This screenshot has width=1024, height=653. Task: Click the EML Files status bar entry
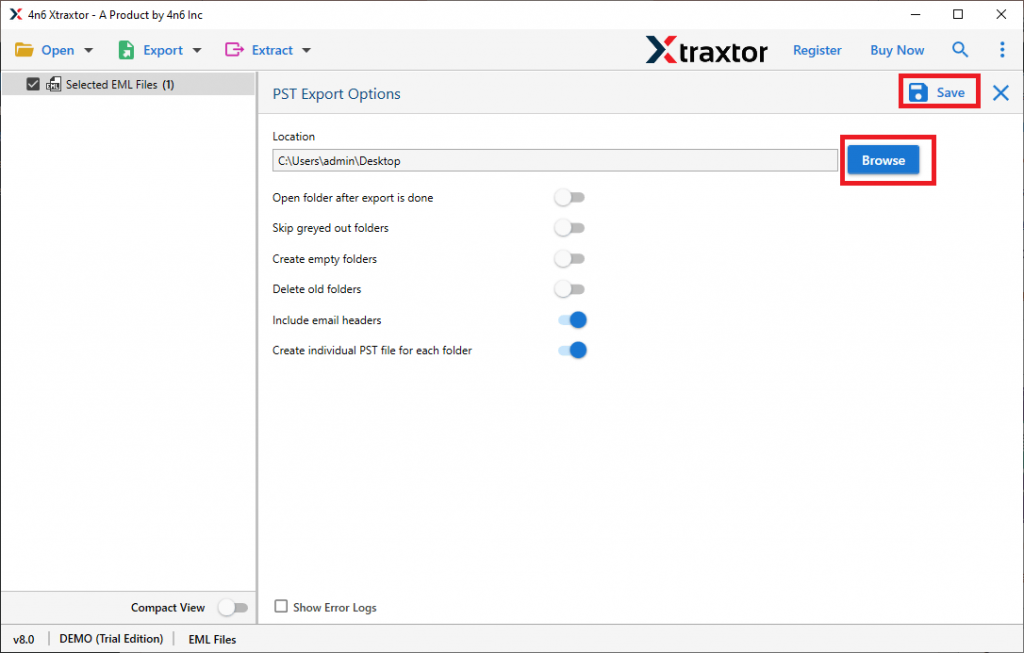[x=212, y=639]
